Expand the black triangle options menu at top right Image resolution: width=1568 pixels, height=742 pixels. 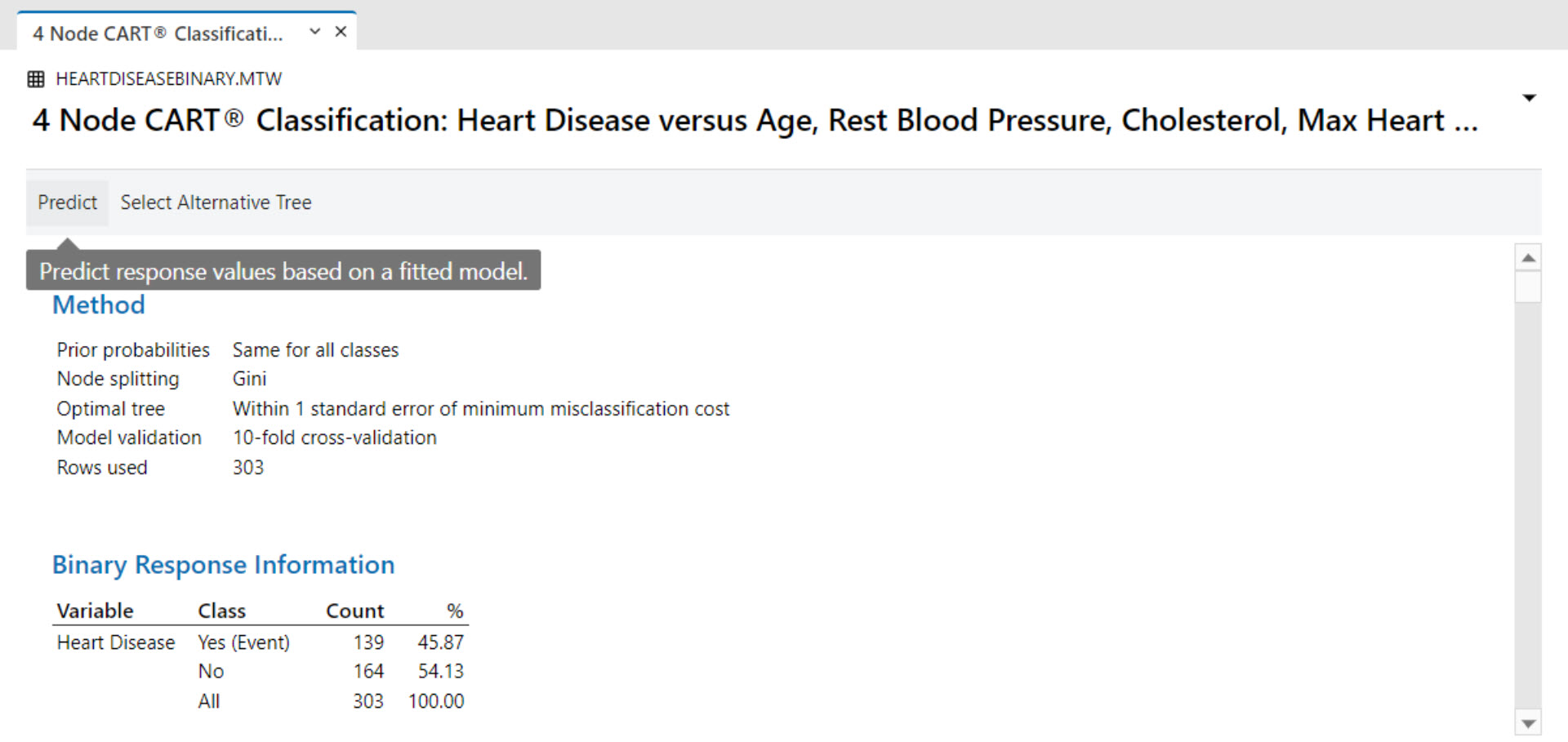[x=1529, y=96]
